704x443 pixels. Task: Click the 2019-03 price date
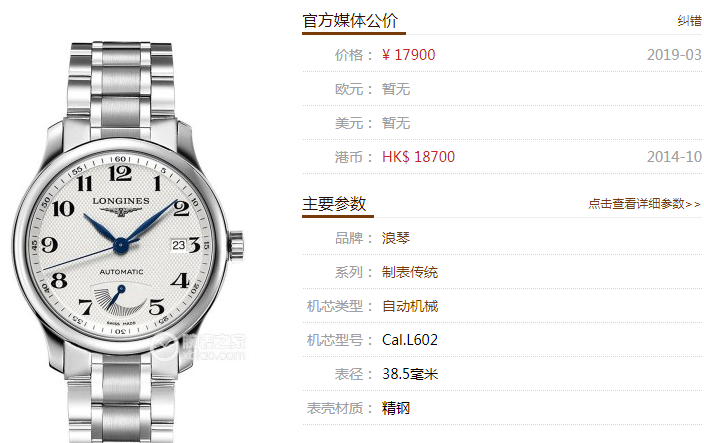click(x=674, y=55)
